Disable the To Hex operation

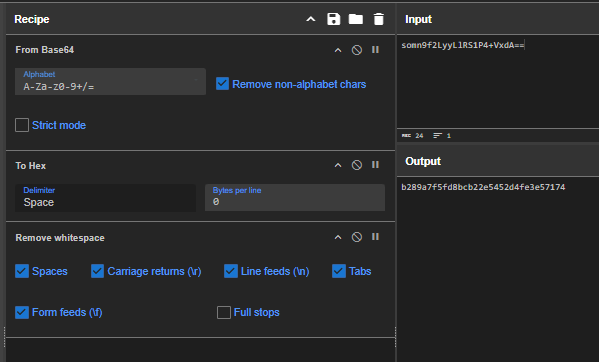(357, 165)
